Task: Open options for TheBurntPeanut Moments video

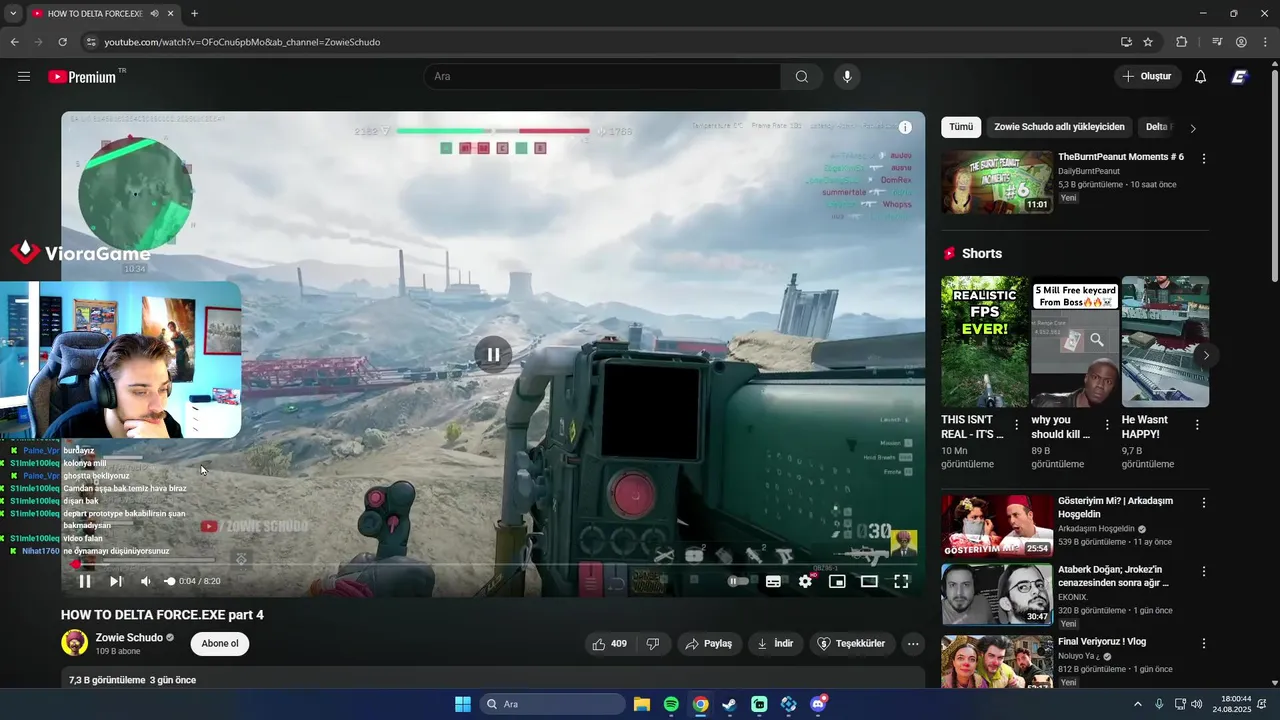Action: pyautogui.click(x=1203, y=159)
